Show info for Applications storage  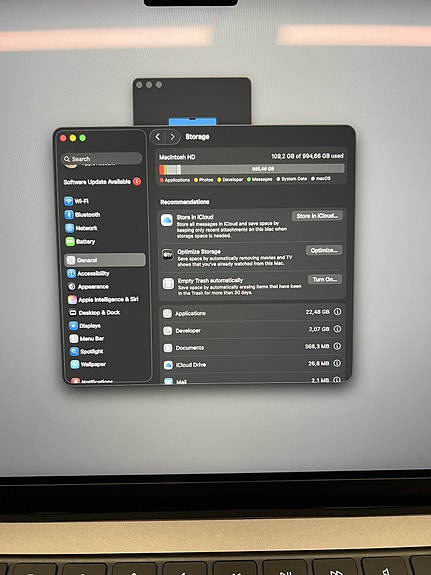tap(337, 312)
